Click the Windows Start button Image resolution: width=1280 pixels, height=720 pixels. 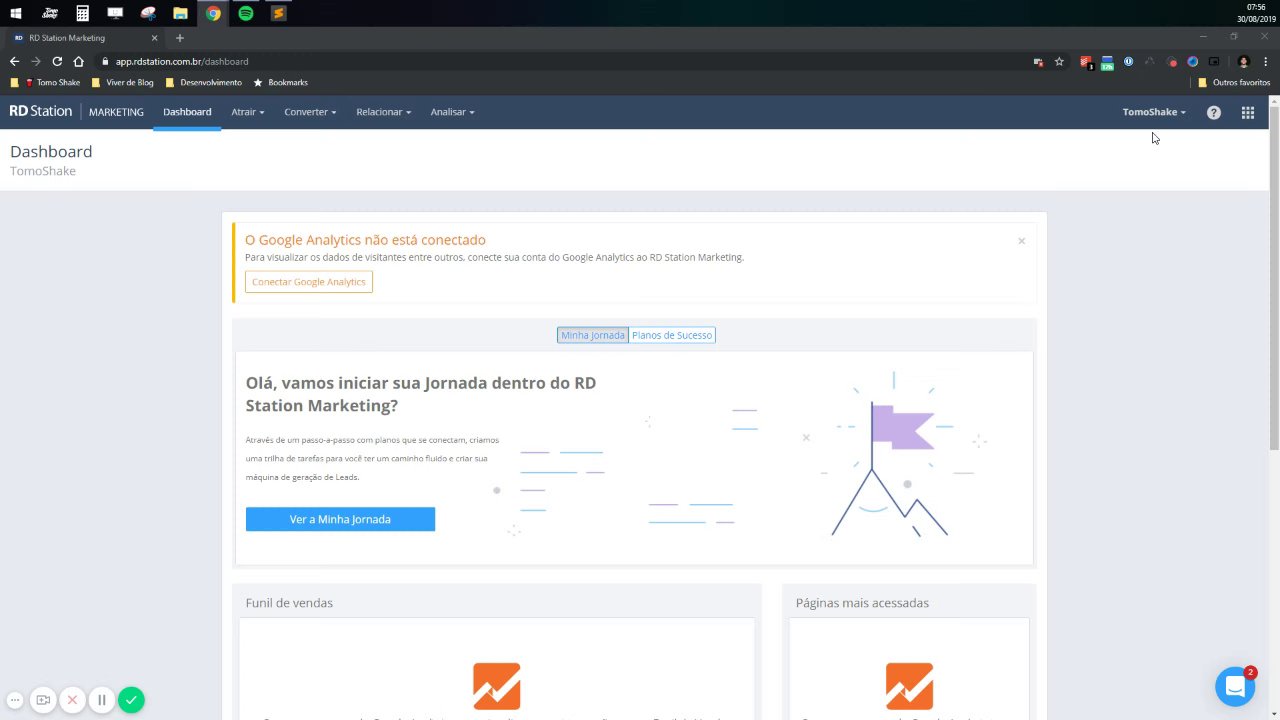pyautogui.click(x=16, y=13)
